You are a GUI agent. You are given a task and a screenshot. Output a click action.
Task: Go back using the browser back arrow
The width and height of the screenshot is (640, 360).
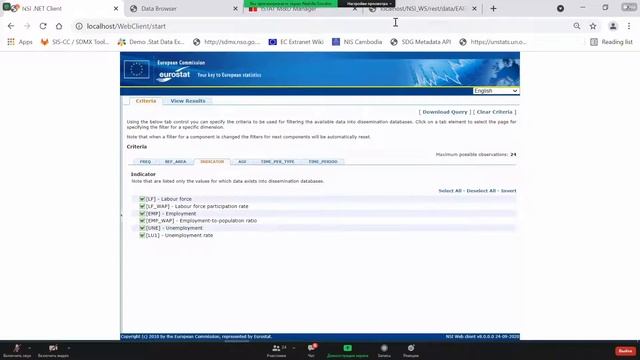(11, 26)
